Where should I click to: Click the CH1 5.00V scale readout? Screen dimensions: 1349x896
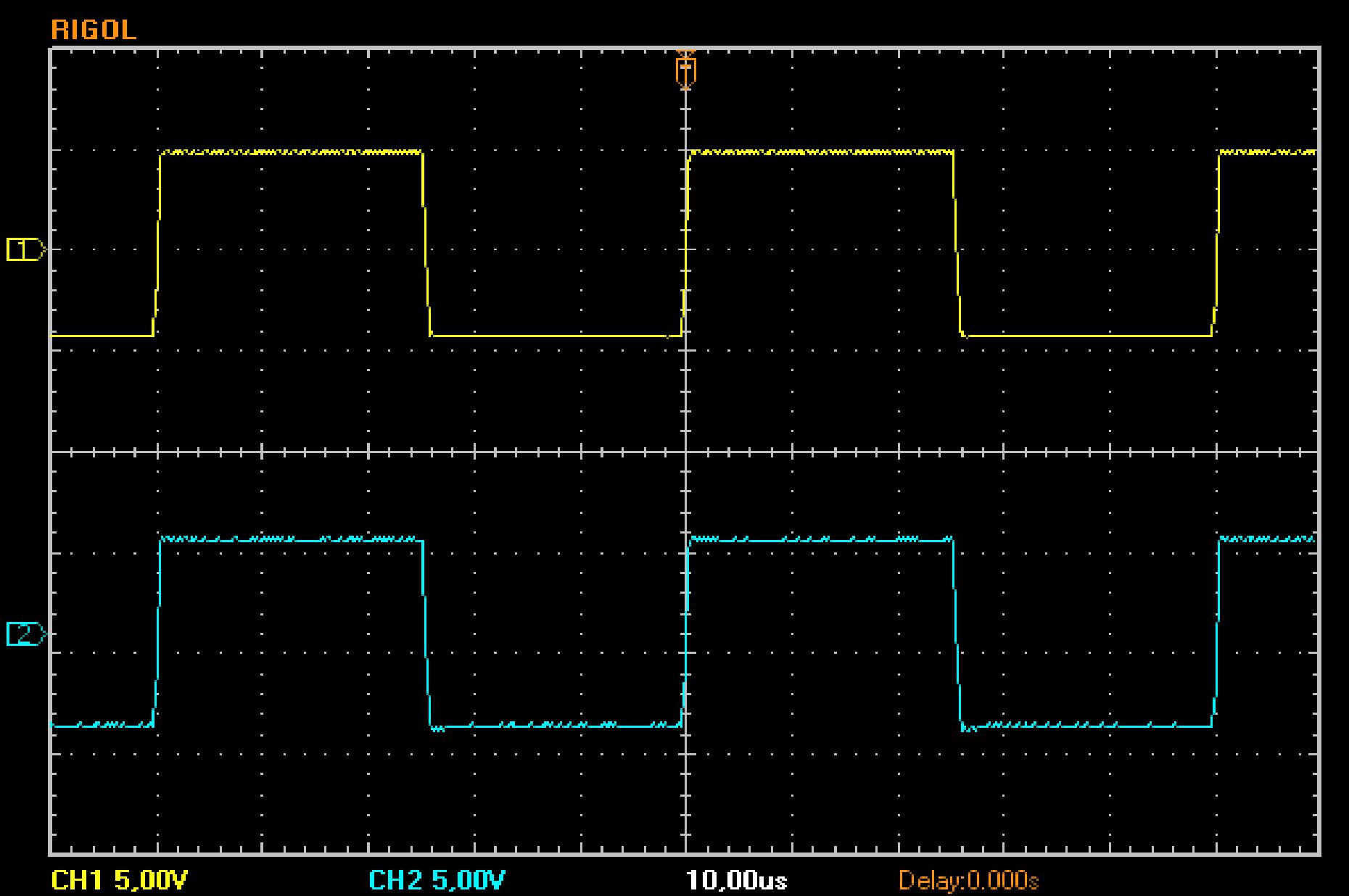click(x=120, y=880)
